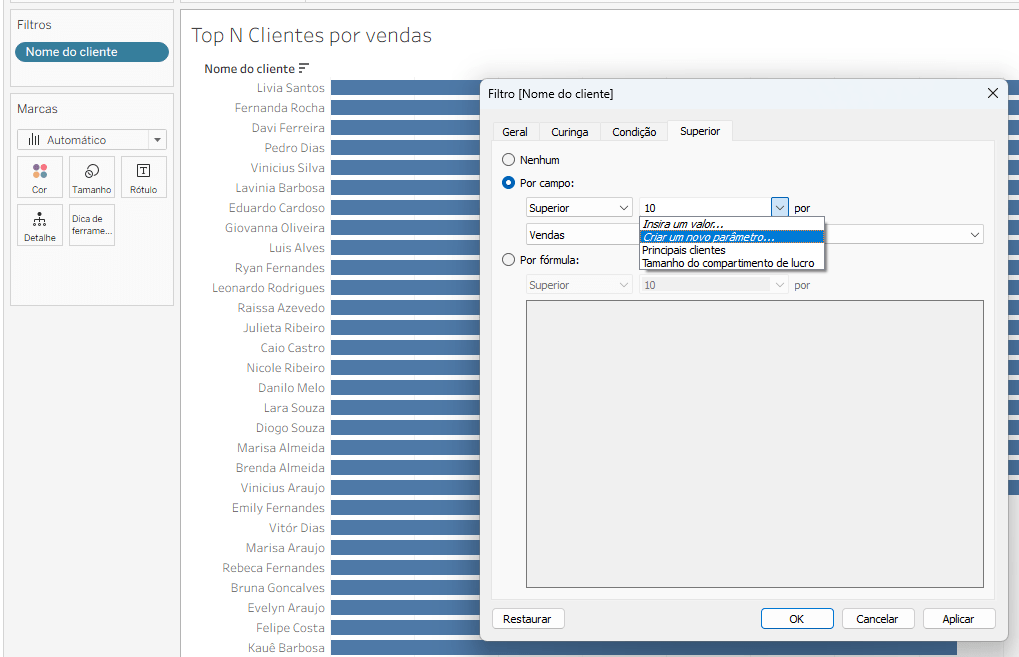Choose Principais clientes from the list
Image resolution: width=1019 pixels, height=657 pixels.
tap(684, 250)
